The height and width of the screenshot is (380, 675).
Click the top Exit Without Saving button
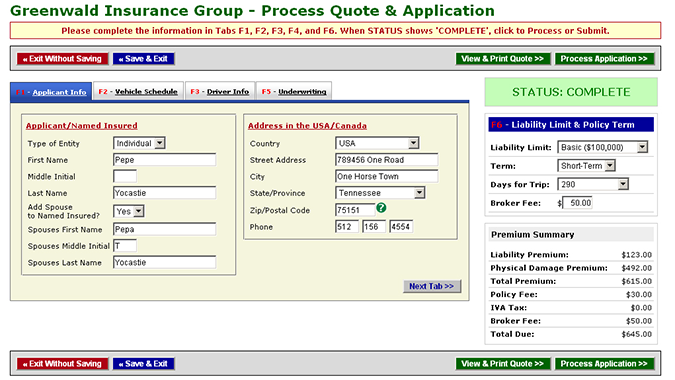click(x=62, y=59)
